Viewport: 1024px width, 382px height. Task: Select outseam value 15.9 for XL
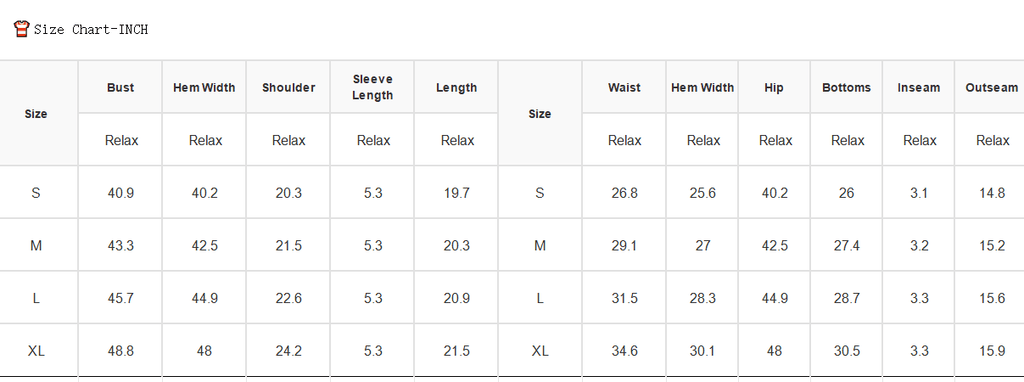[992, 351]
